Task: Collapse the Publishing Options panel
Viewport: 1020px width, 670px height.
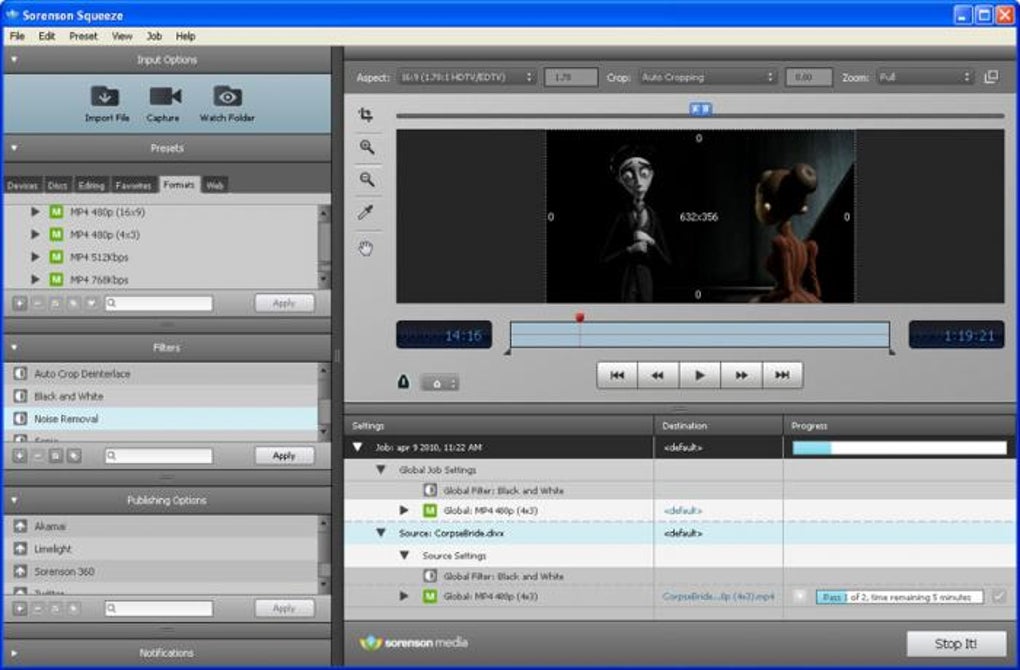Action: point(14,500)
